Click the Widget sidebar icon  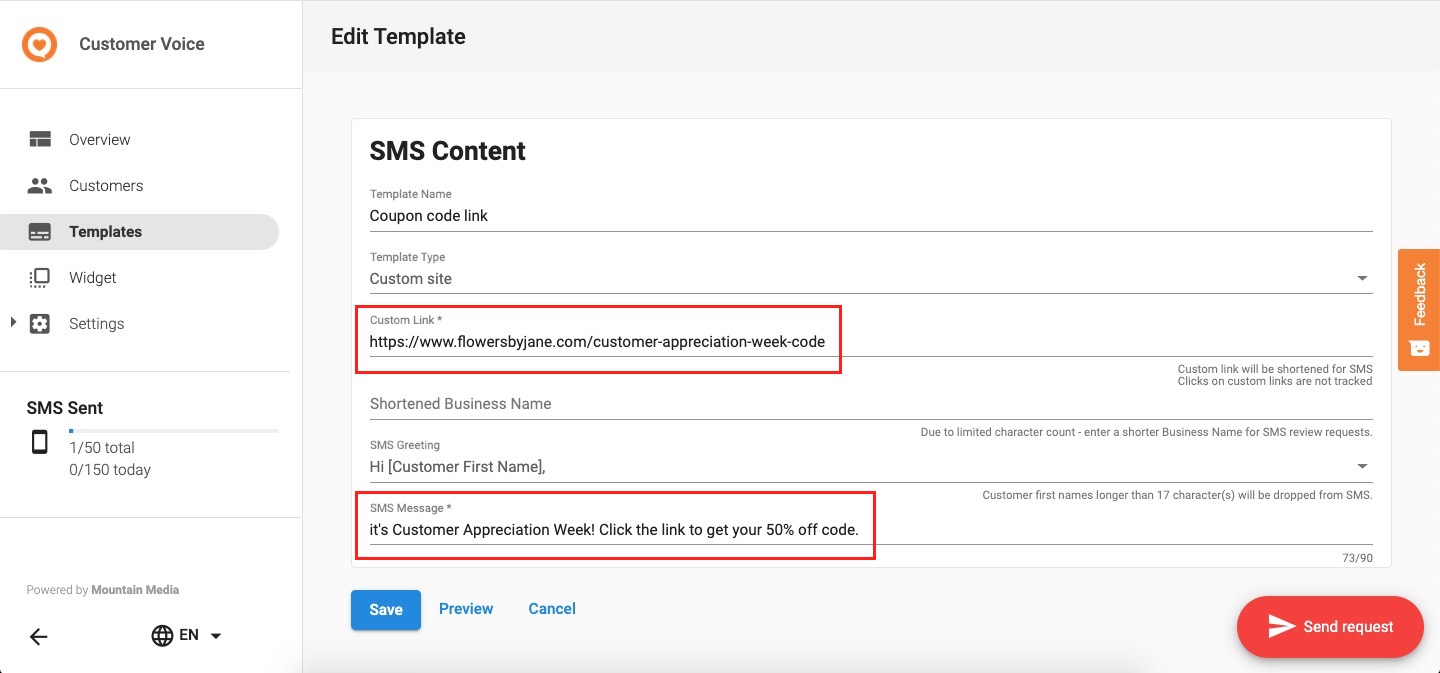pos(40,277)
